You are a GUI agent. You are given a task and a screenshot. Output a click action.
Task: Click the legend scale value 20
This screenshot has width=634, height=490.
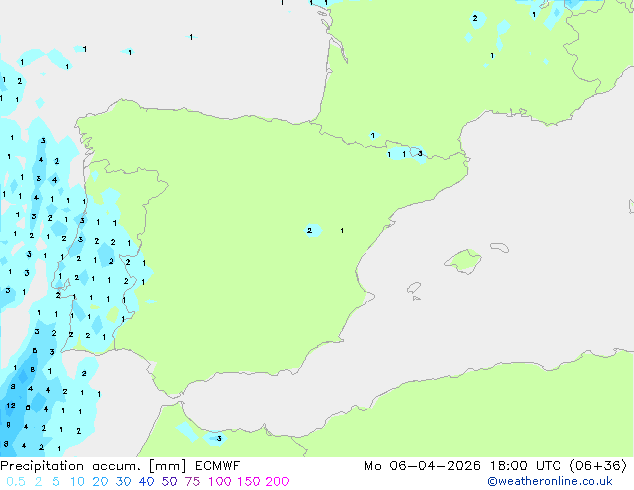pos(100,482)
